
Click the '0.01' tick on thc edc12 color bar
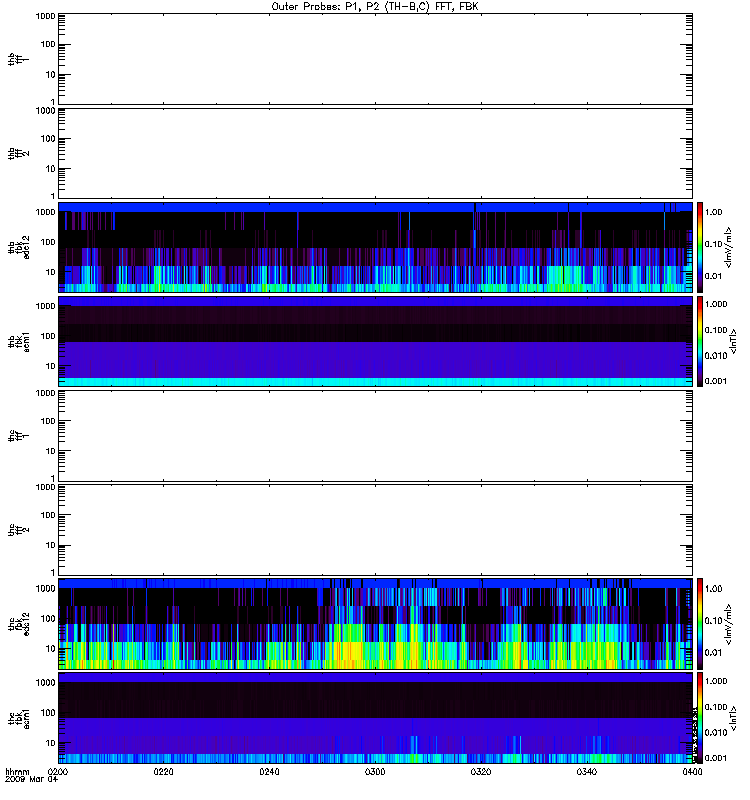pos(713,653)
